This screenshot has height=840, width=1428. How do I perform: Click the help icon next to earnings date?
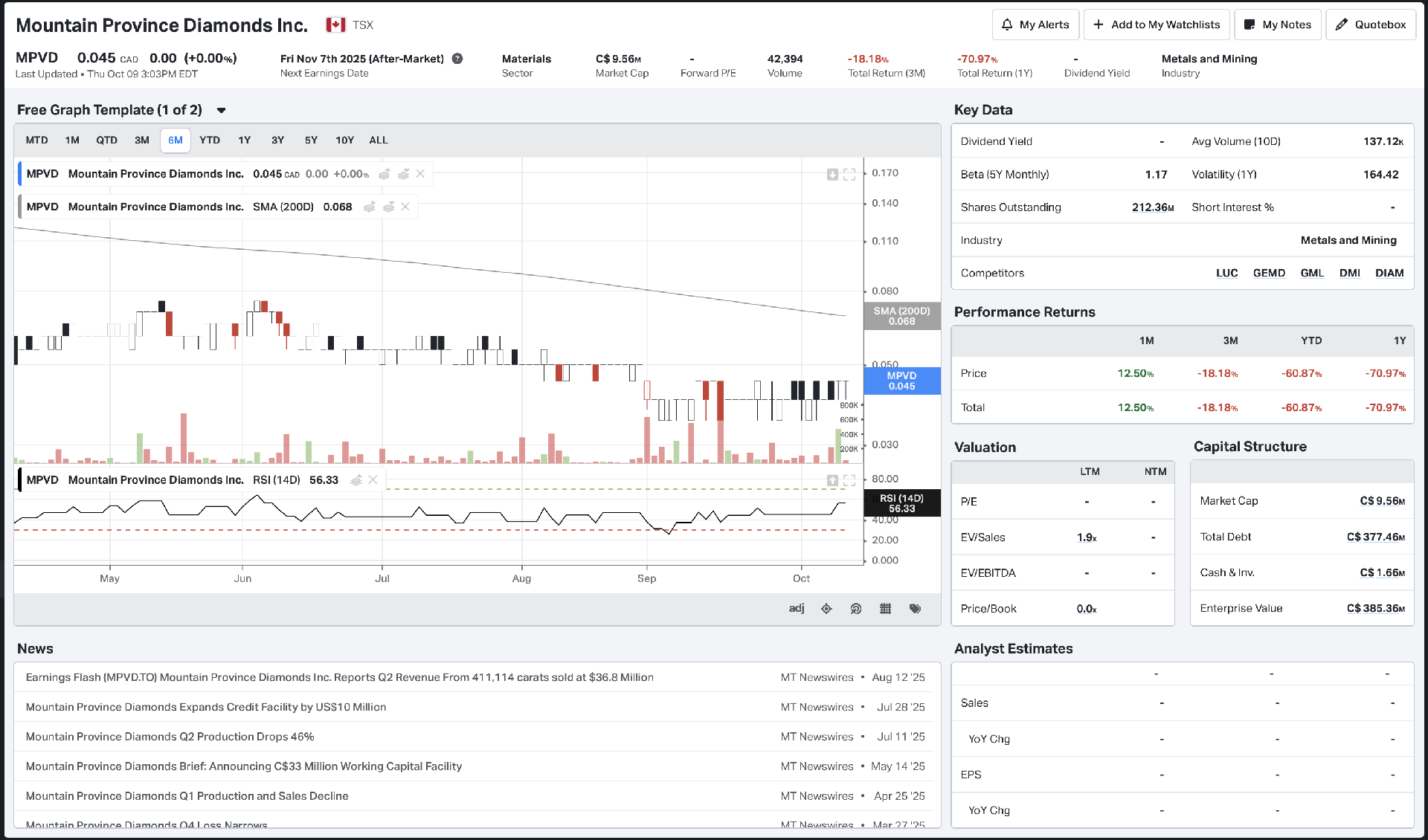point(457,59)
